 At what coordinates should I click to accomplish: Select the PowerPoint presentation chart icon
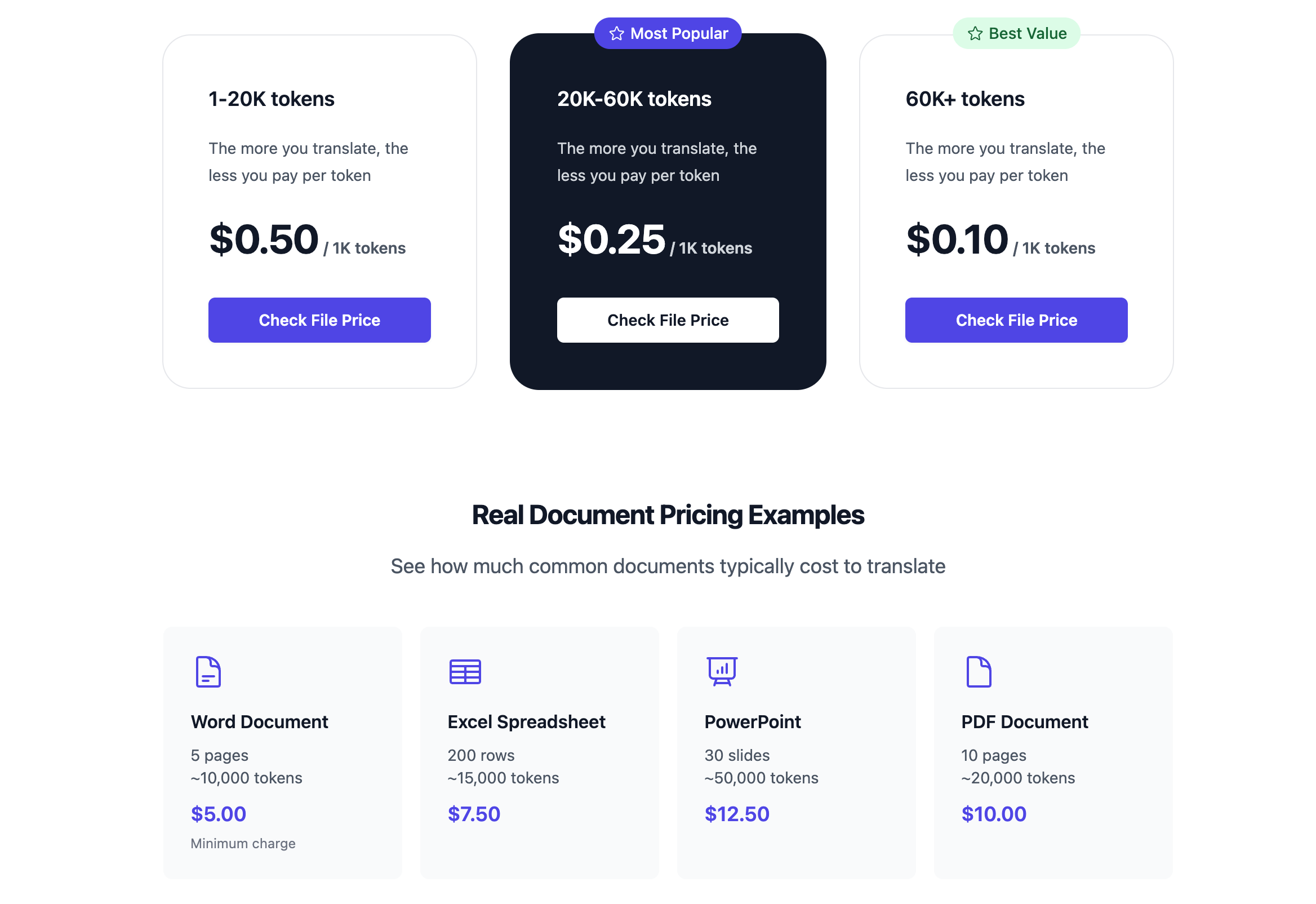tap(722, 671)
